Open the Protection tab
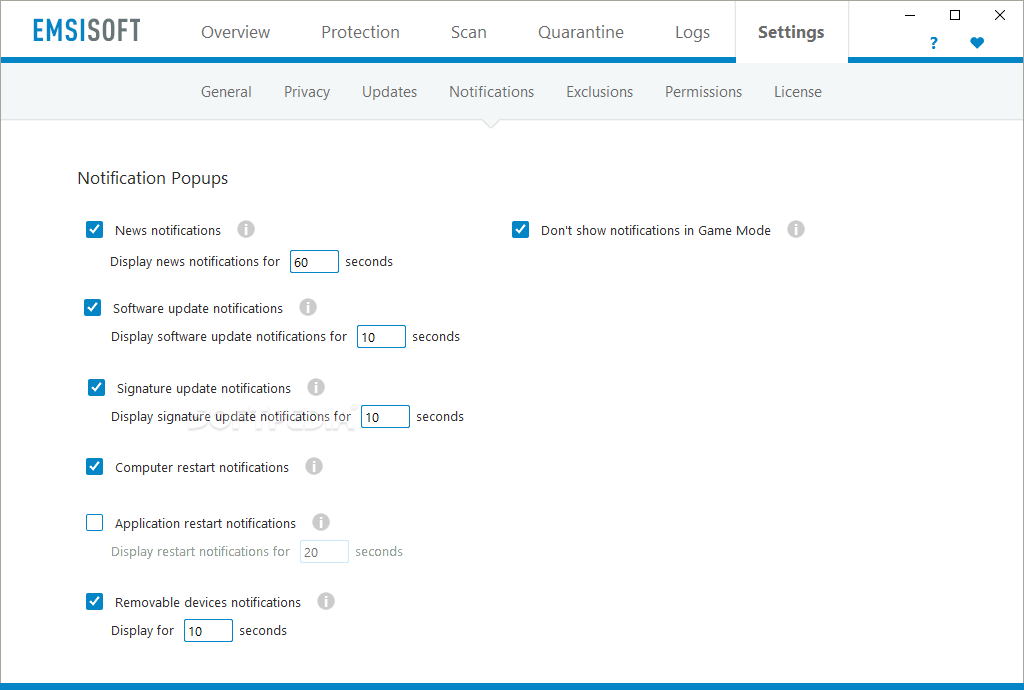The width and height of the screenshot is (1024, 690). [x=360, y=32]
